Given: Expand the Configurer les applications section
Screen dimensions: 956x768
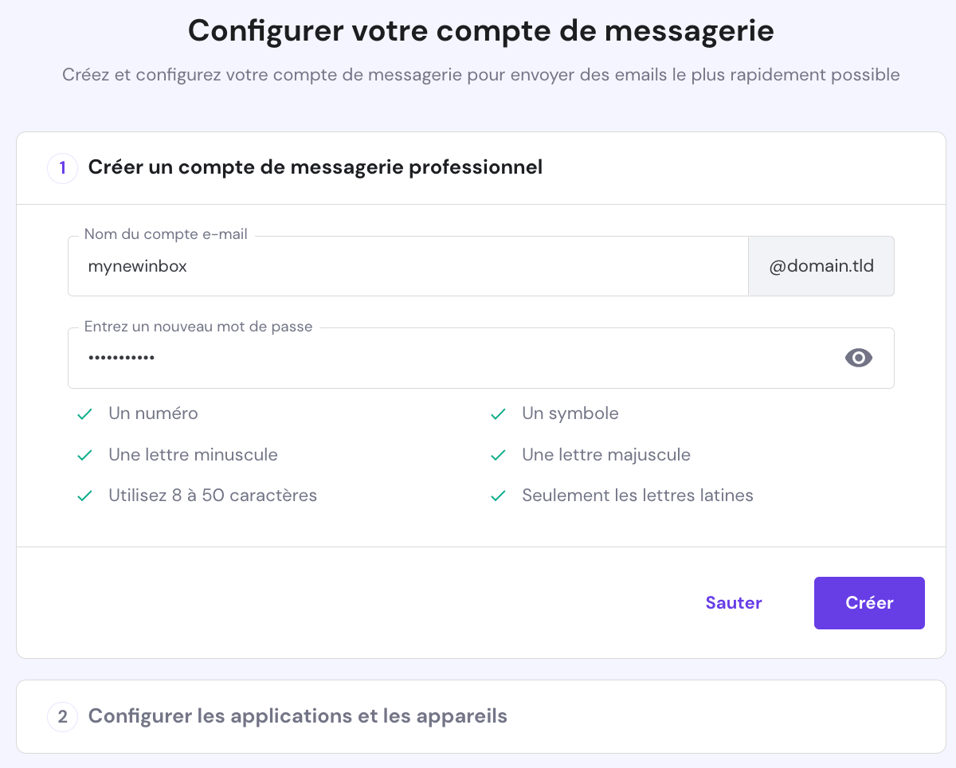Looking at the screenshot, I should click(x=298, y=716).
